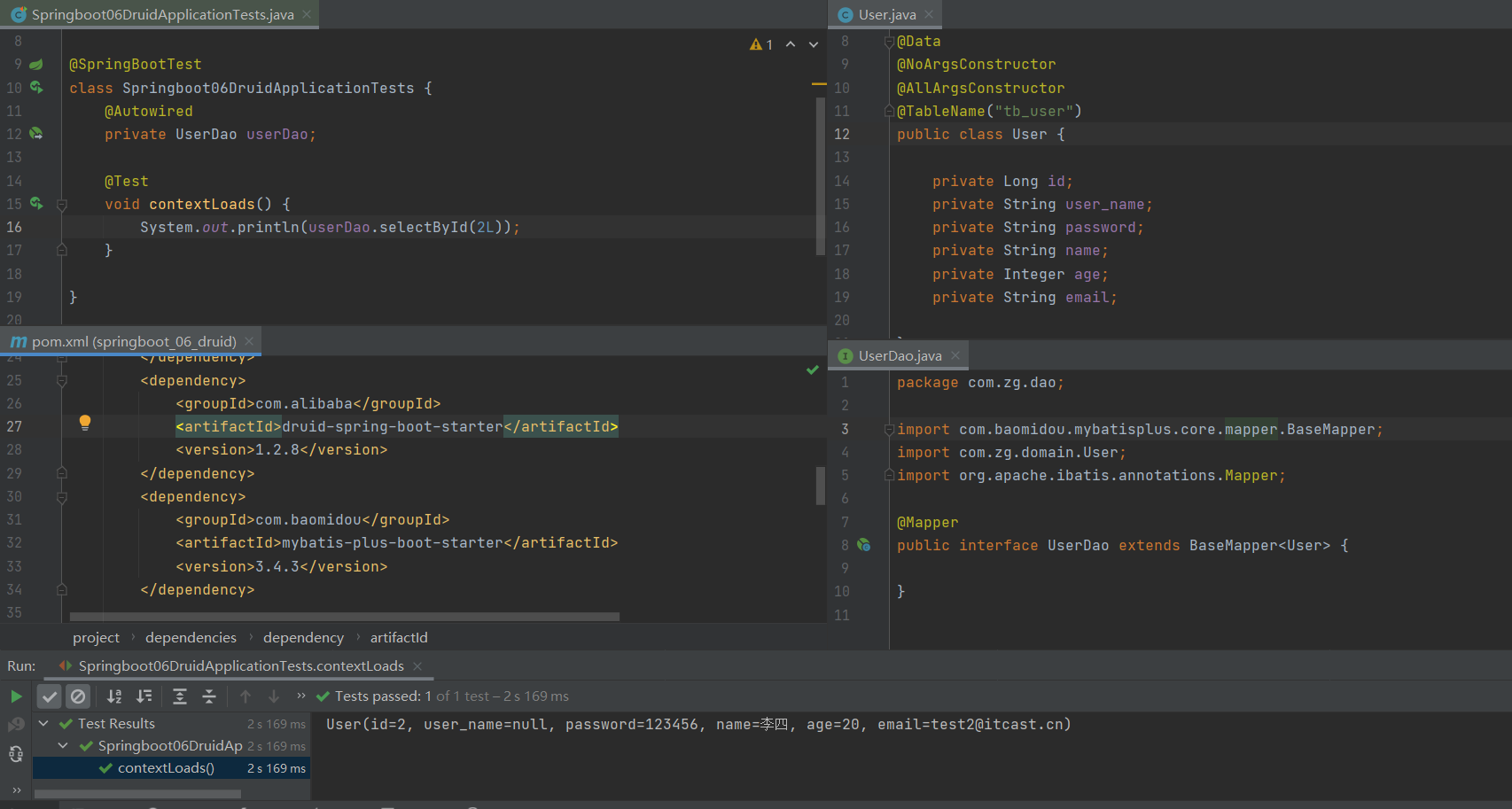Viewport: 1512px width, 809px height.
Task: Click the 'private String email;' field line
Action: (x=1025, y=297)
